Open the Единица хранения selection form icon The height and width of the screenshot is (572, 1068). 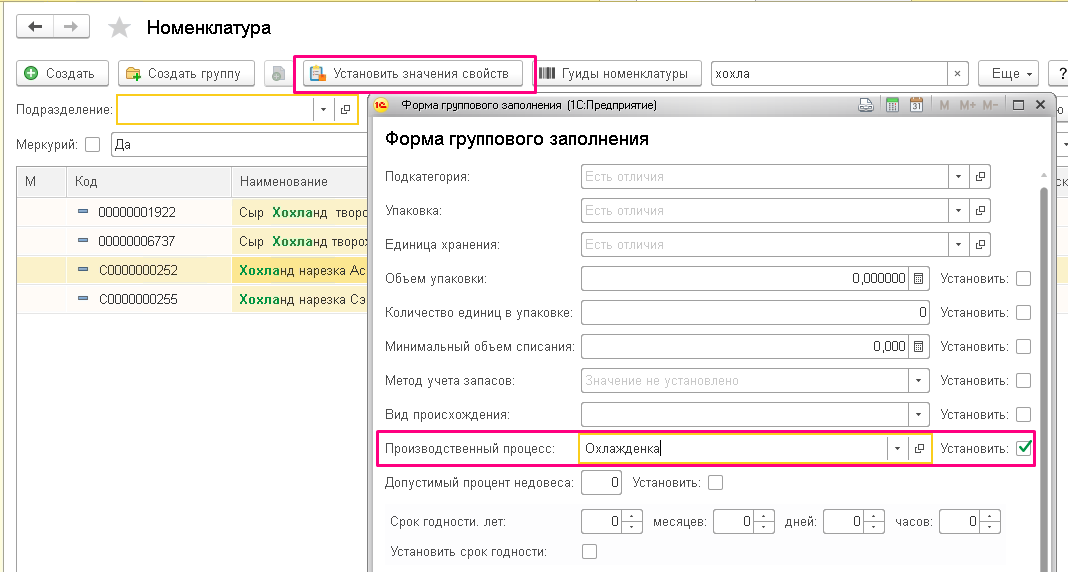pos(980,244)
